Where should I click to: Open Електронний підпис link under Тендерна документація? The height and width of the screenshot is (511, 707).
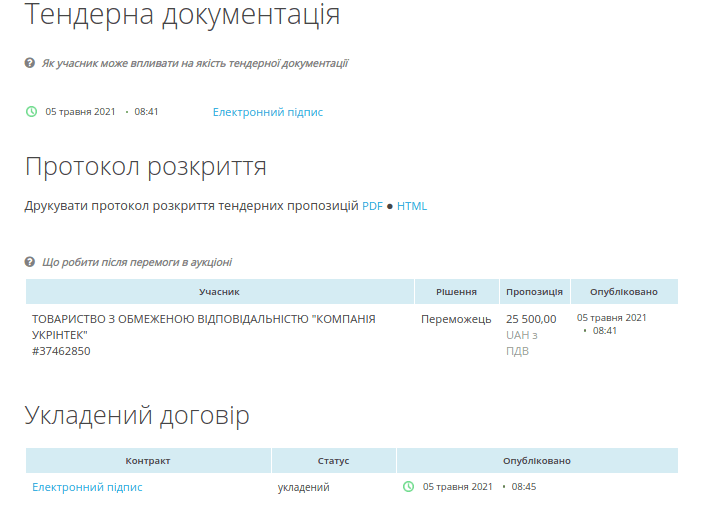[x=267, y=112]
